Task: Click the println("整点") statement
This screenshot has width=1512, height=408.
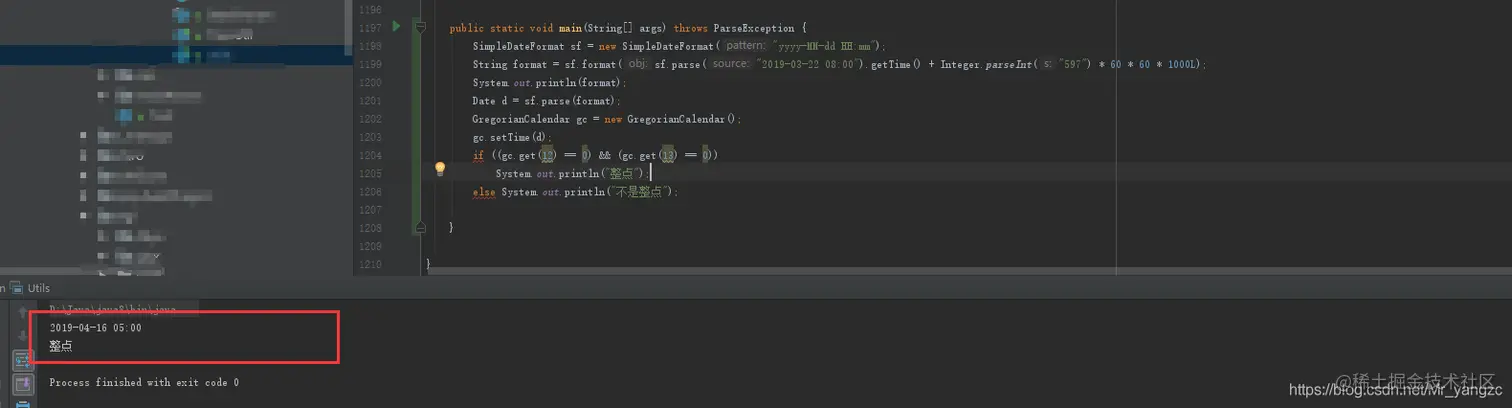Action: pos(573,173)
